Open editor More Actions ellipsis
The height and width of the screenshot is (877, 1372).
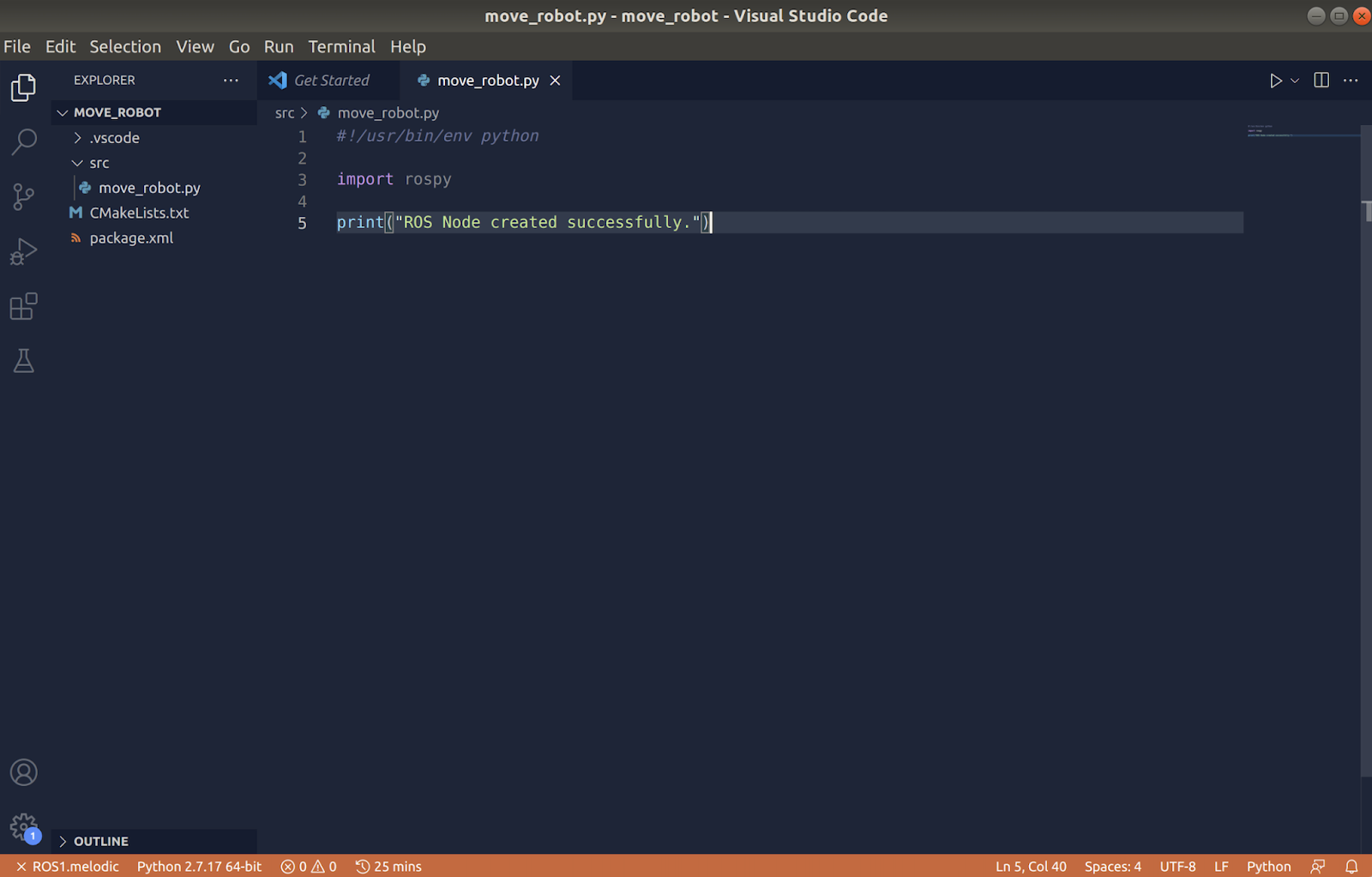click(1351, 80)
